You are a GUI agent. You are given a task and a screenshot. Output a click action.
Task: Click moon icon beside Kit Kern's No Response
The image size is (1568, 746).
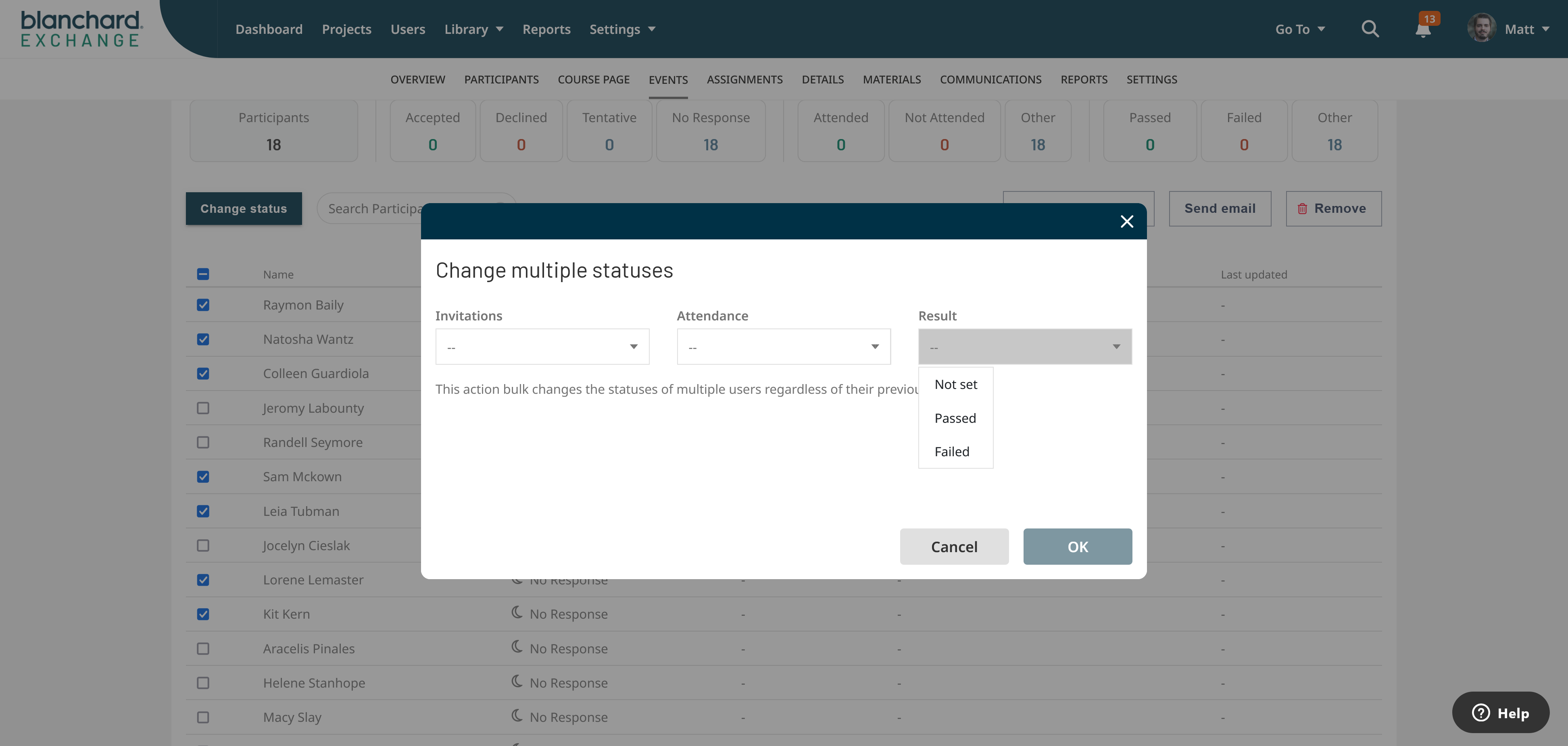click(x=517, y=612)
